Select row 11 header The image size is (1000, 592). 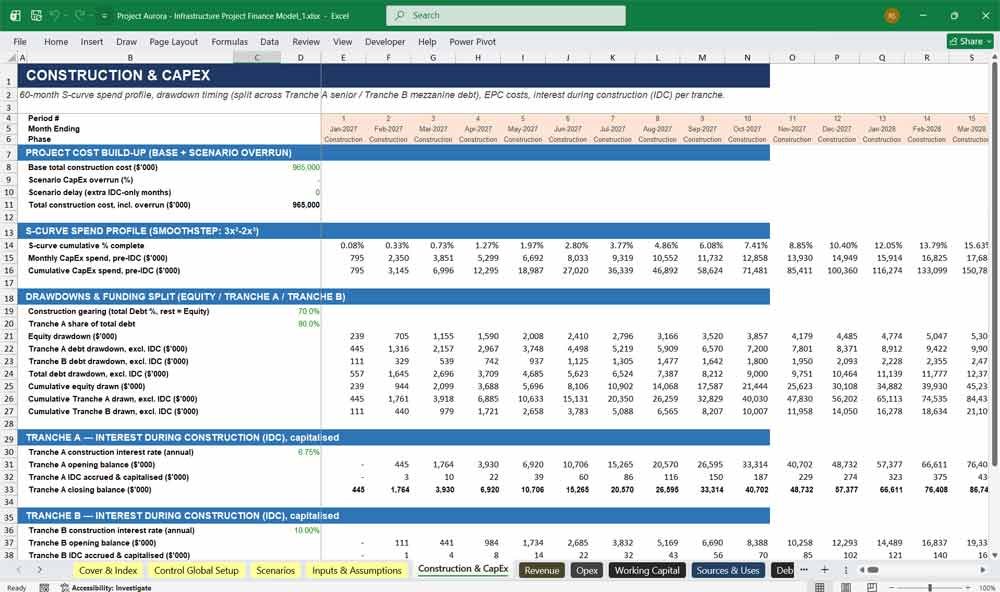(9, 205)
